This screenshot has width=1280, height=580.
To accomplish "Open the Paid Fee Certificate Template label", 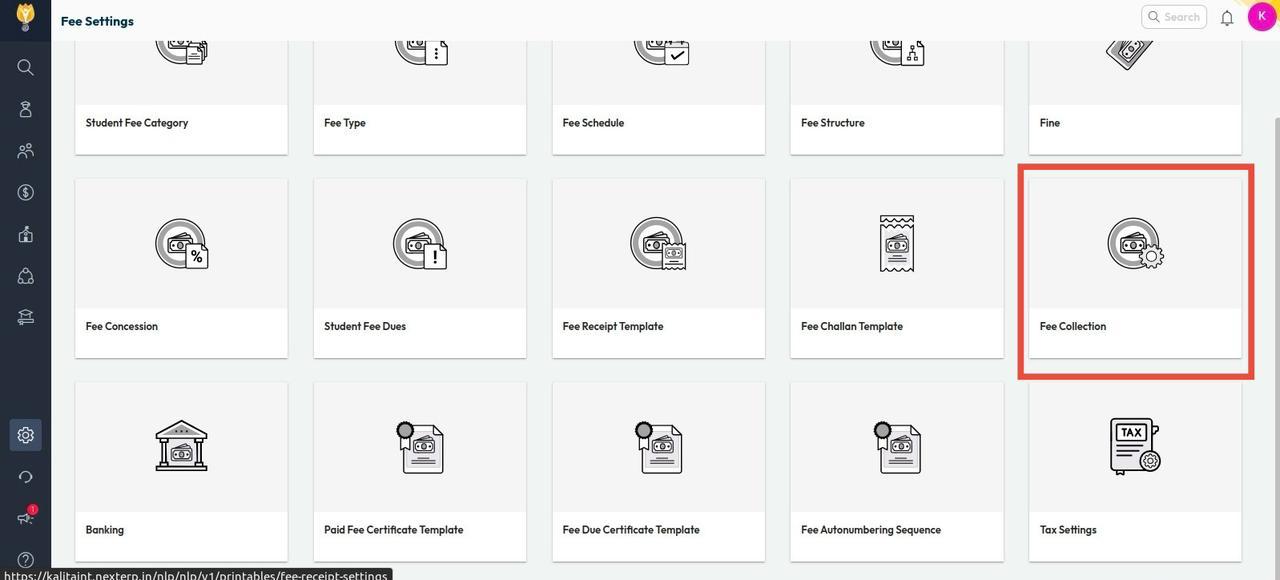I will click(393, 530).
